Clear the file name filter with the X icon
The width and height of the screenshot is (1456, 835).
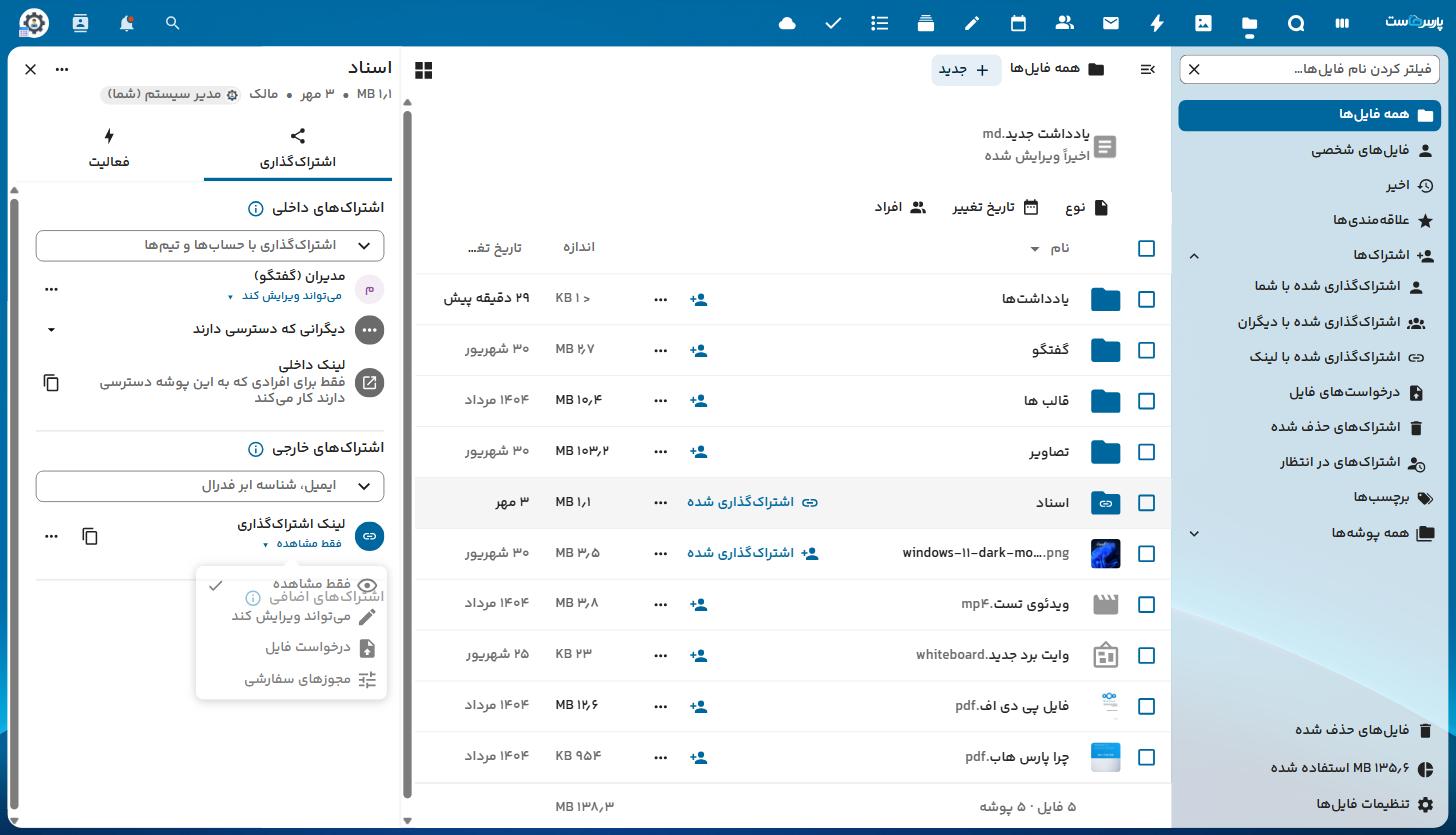click(x=1194, y=69)
